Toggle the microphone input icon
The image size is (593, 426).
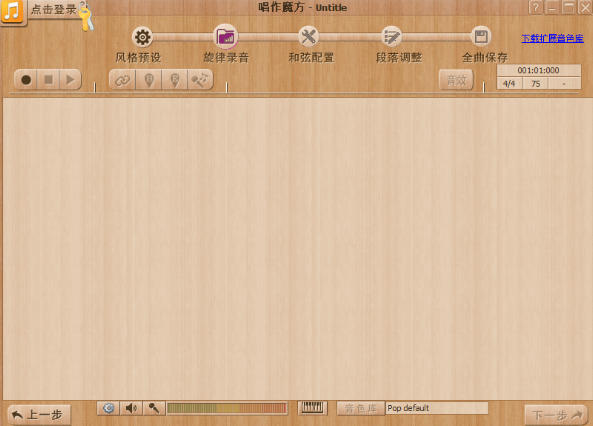(154, 408)
